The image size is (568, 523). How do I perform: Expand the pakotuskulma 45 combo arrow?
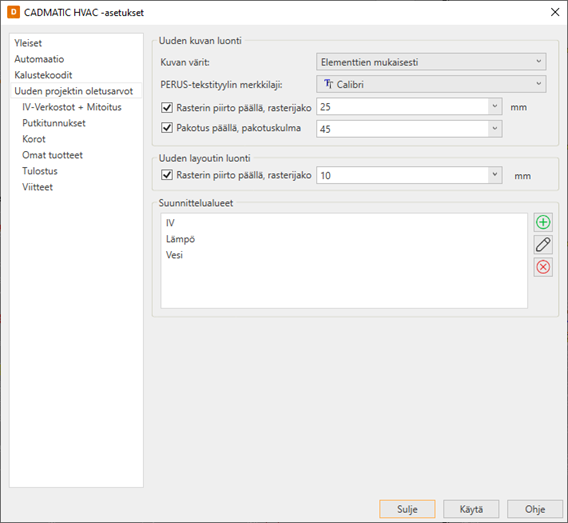coord(495,129)
